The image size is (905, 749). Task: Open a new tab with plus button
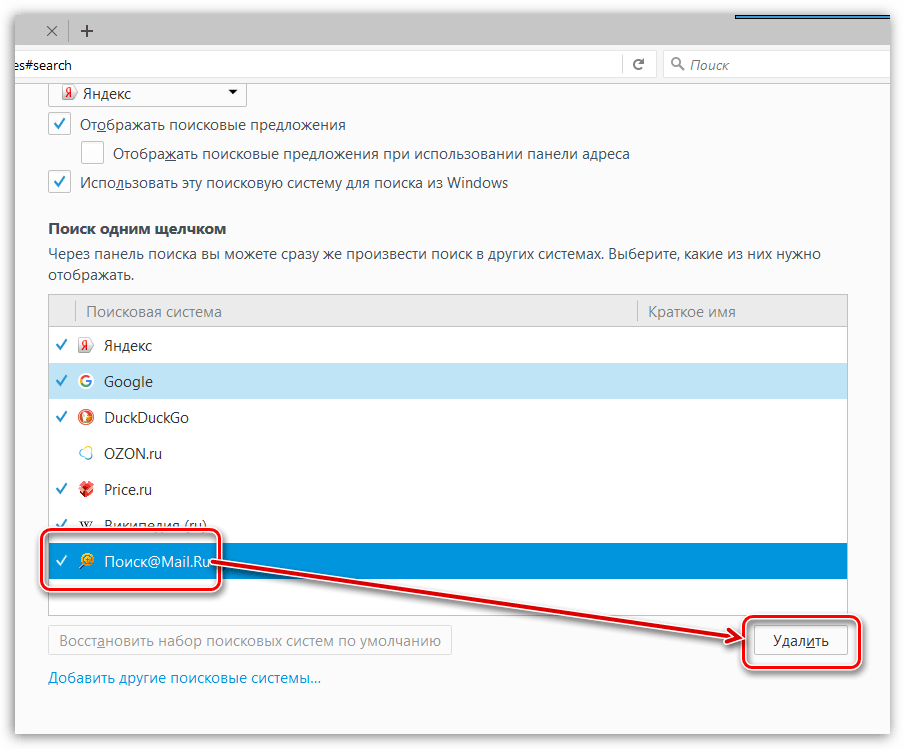(87, 31)
